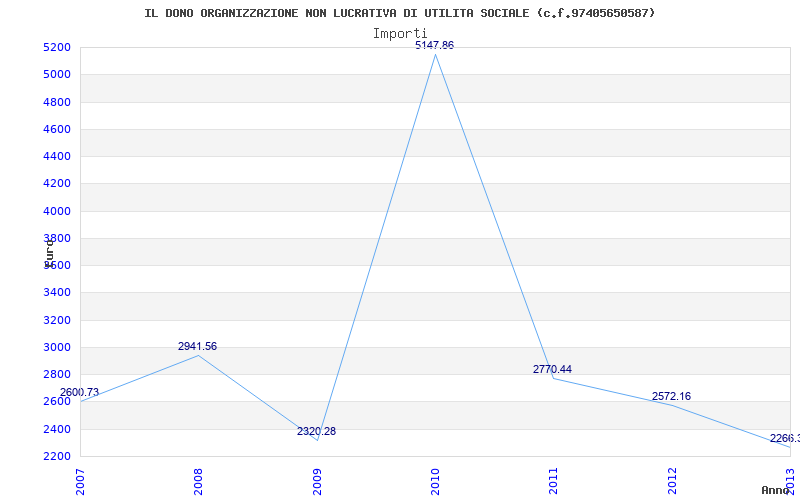800x500 pixels.
Task: Click the Euro y-axis title
Action: click(x=49, y=253)
